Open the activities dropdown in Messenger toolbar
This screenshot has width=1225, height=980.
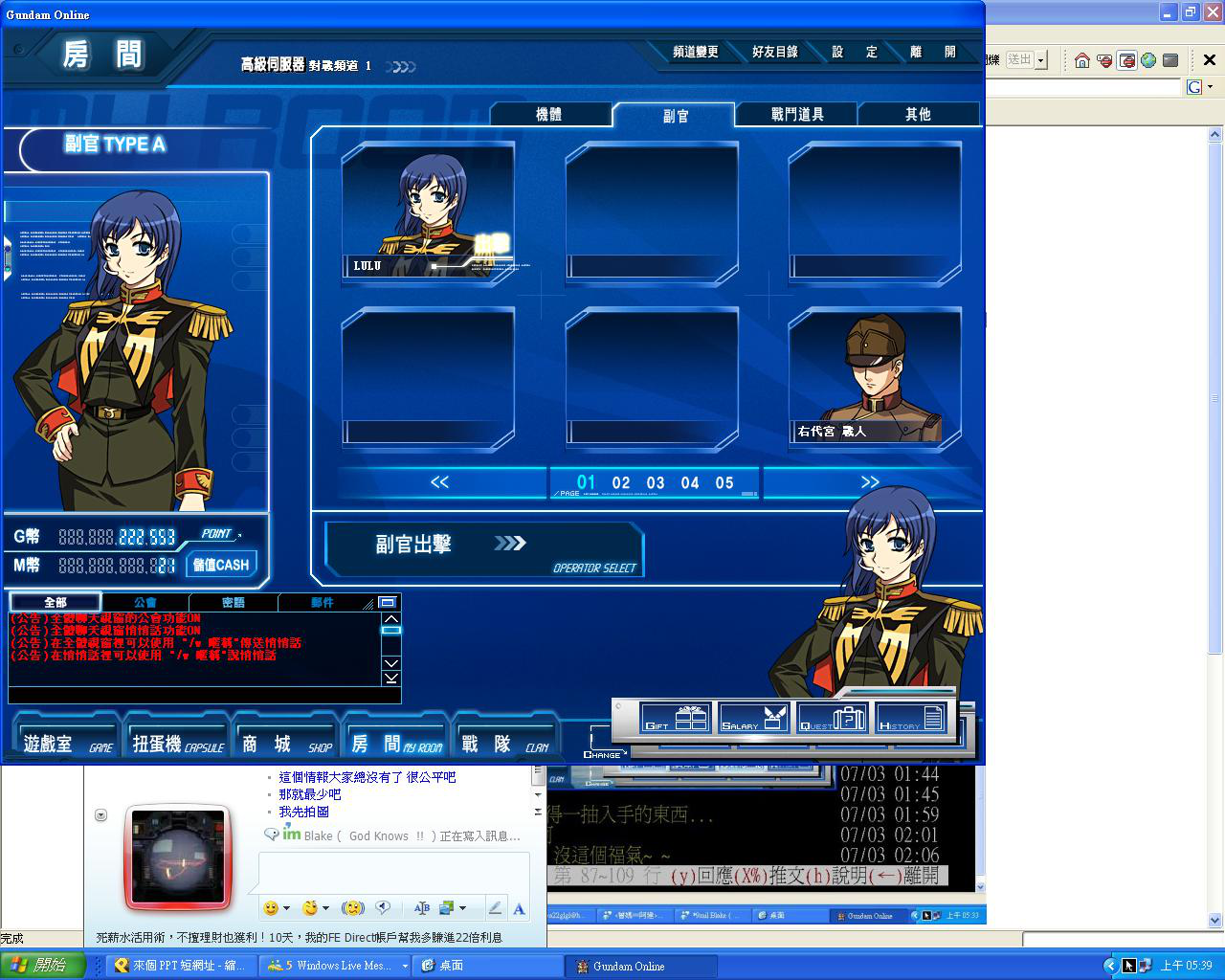tap(462, 908)
